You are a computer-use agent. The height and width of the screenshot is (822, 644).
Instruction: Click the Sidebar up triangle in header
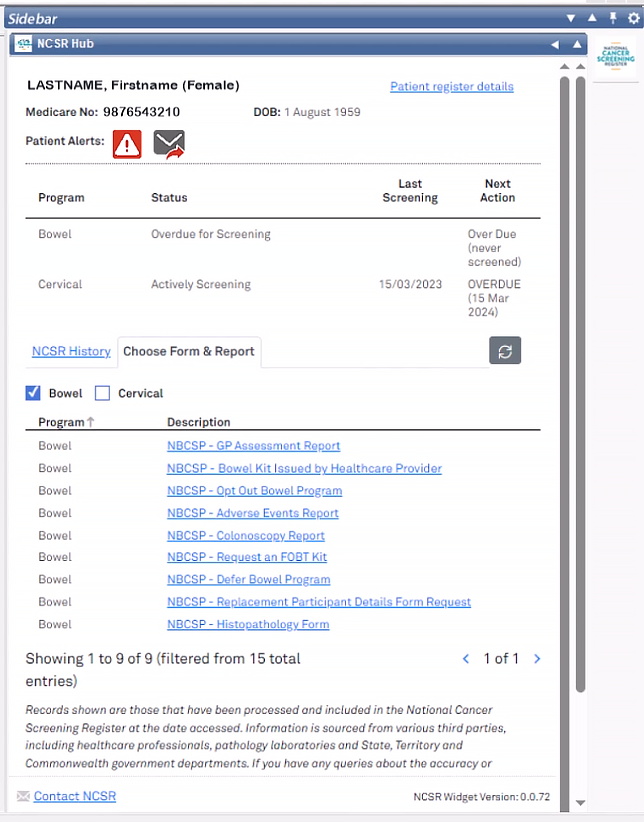coord(592,18)
